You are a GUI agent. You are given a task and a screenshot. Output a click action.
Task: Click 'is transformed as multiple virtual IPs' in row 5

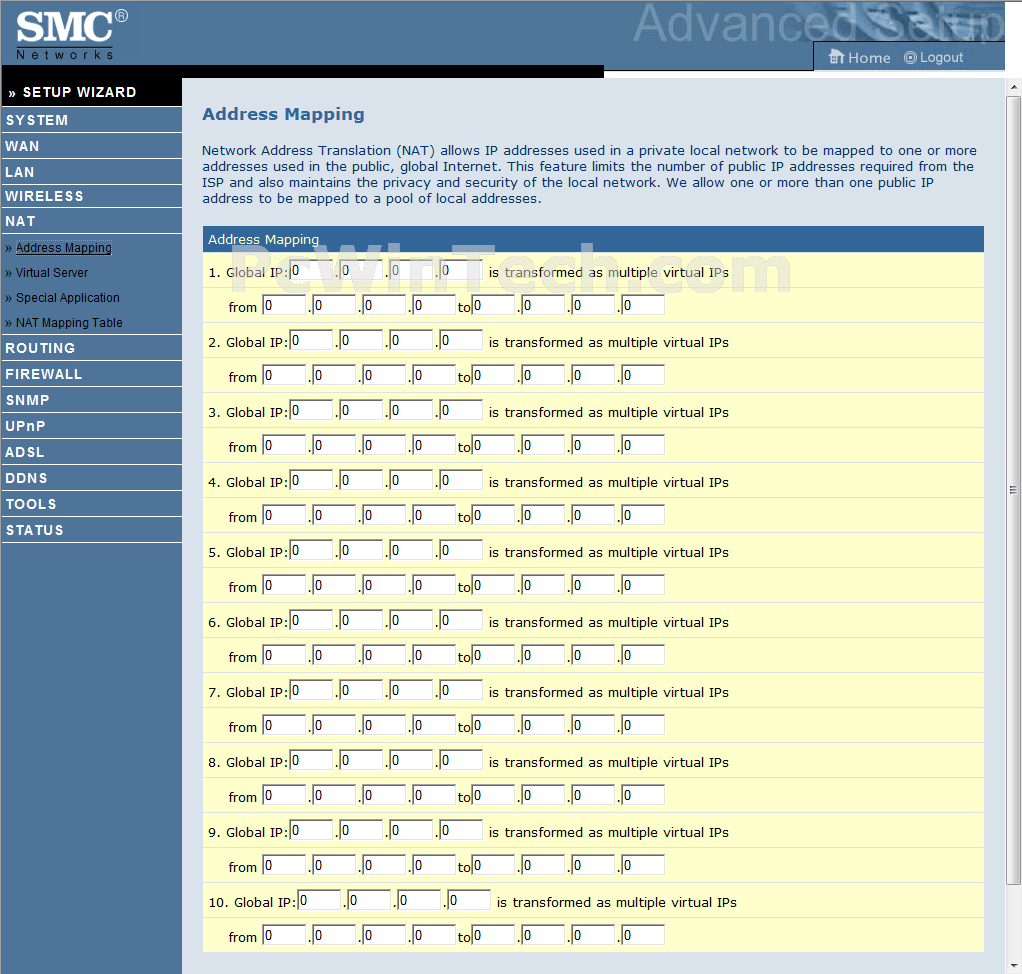609,552
